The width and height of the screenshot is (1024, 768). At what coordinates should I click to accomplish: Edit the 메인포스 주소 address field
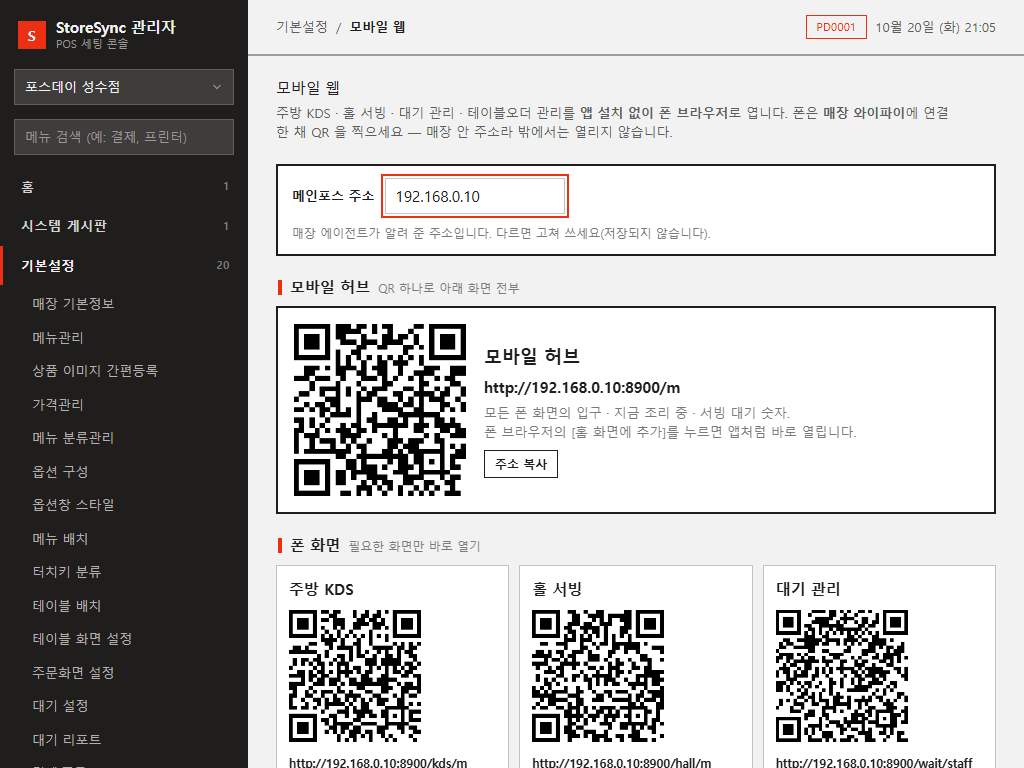pyautogui.click(x=475, y=196)
